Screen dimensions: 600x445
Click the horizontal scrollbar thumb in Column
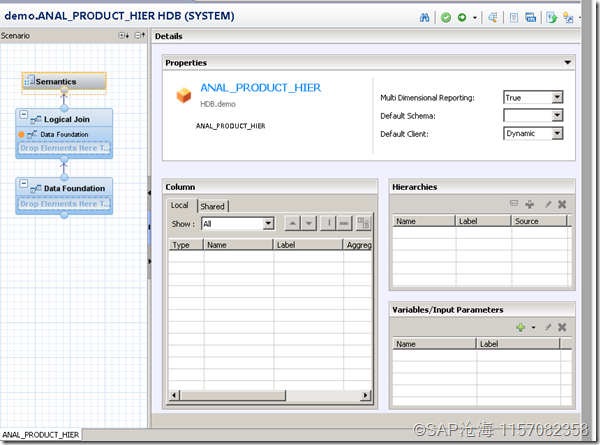click(233, 395)
